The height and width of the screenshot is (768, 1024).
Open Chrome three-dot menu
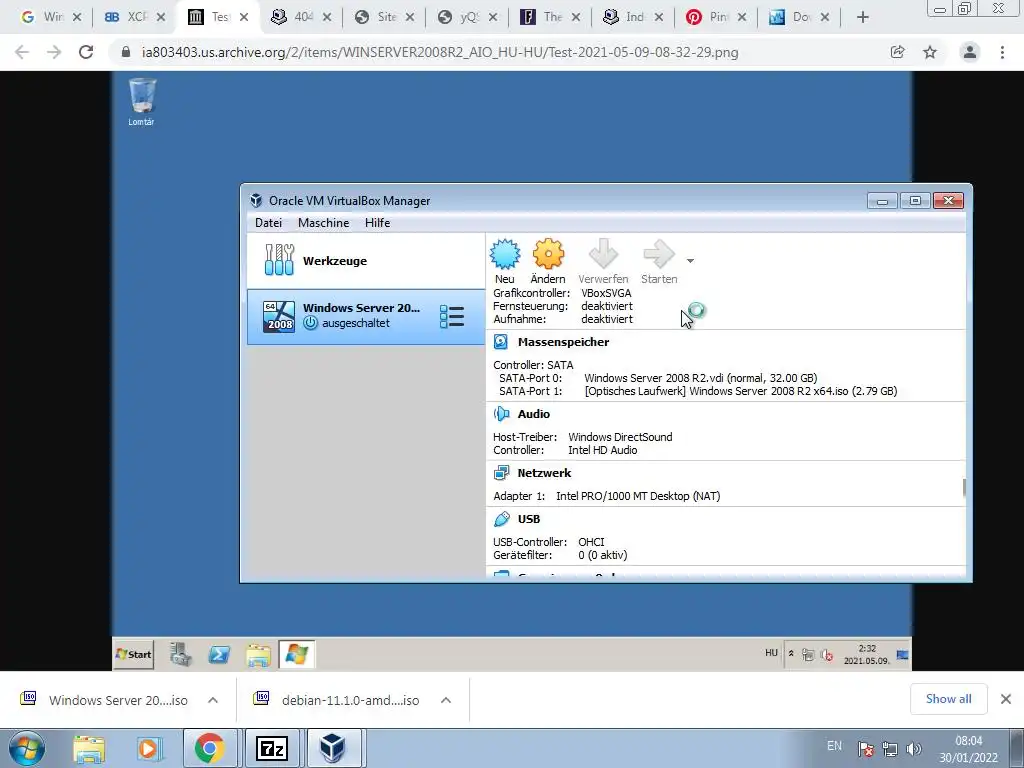[x=1002, y=52]
